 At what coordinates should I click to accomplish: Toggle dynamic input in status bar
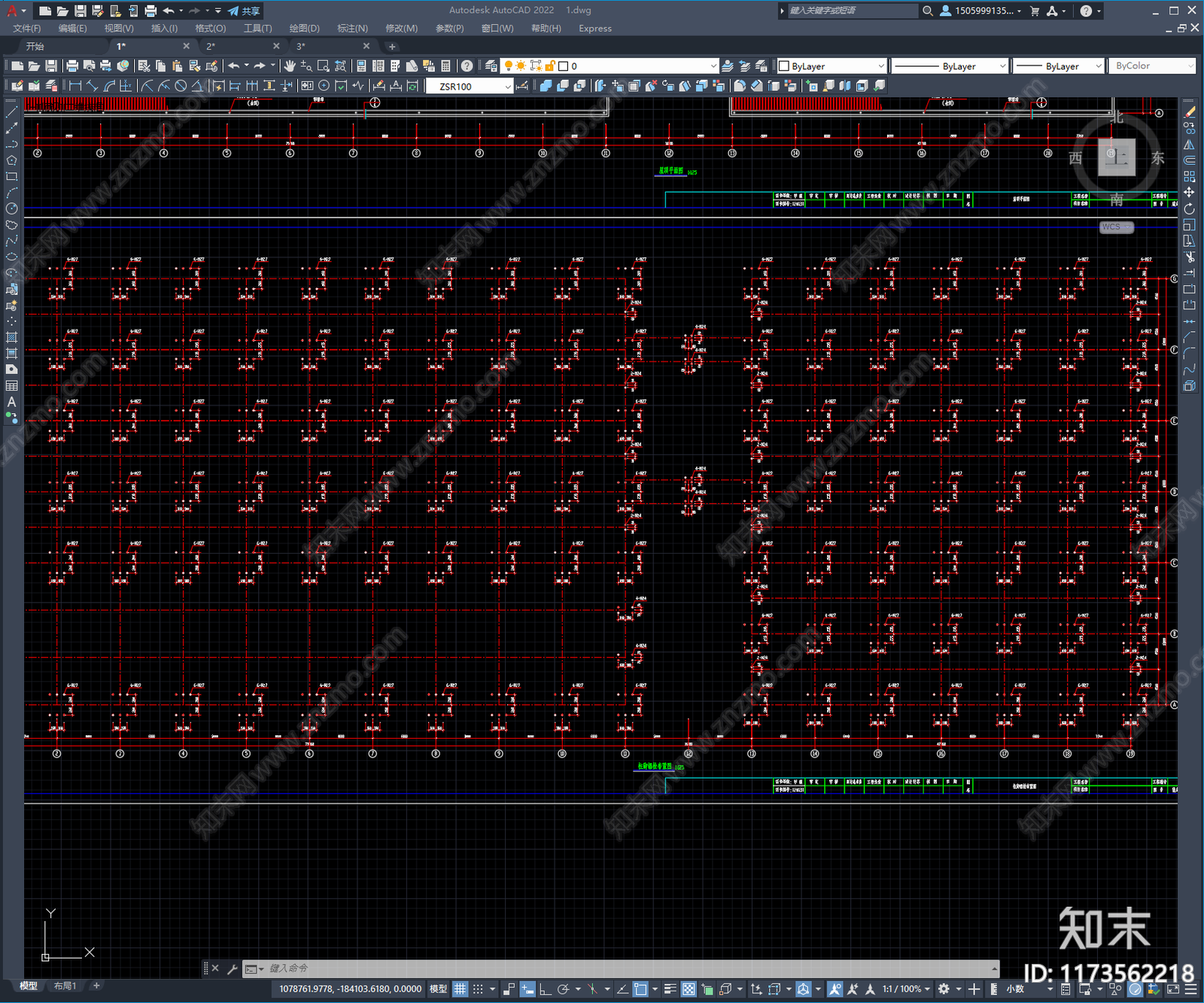pyautogui.click(x=528, y=989)
